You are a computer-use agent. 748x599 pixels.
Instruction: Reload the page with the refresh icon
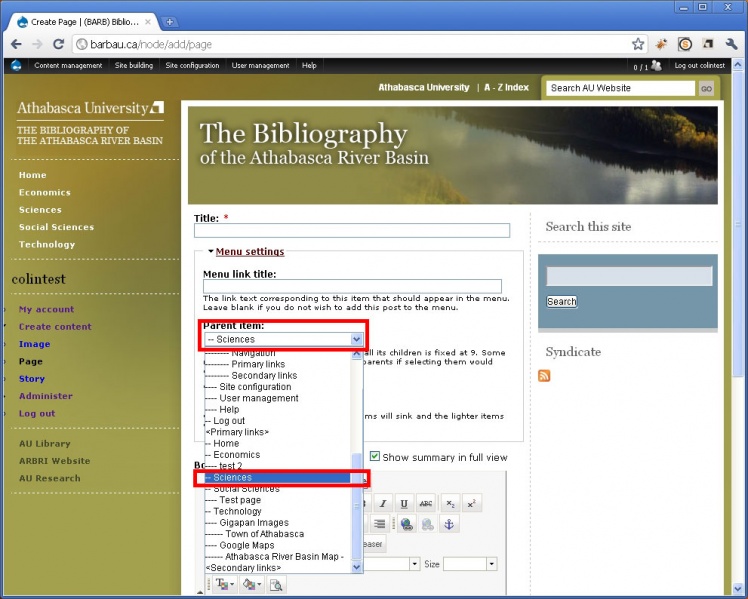[x=58, y=44]
